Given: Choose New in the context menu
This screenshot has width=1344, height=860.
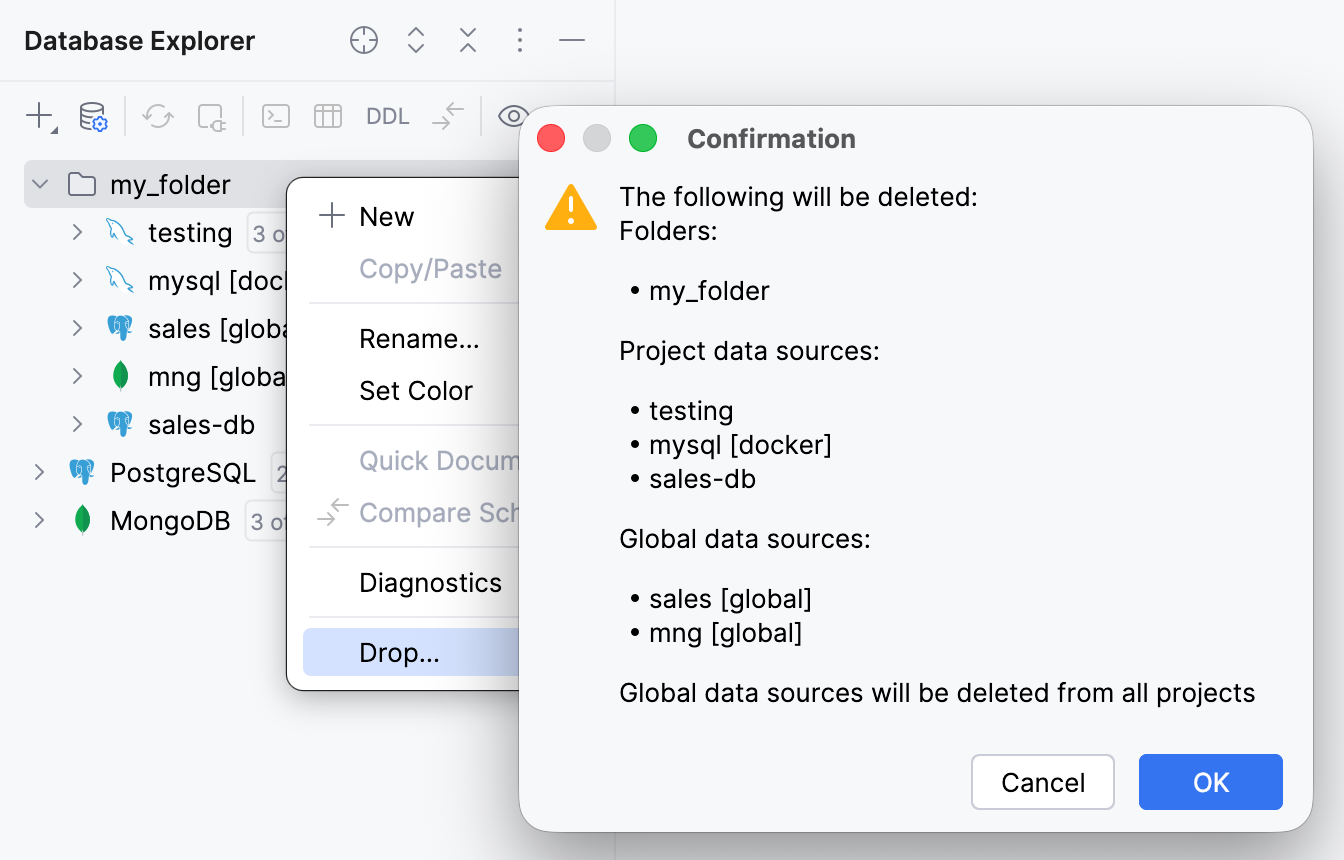Looking at the screenshot, I should (x=411, y=217).
